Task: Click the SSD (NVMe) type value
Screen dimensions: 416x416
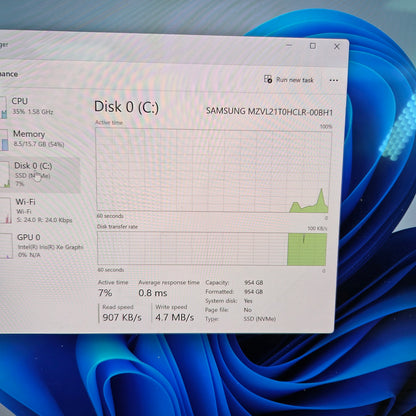Action: (260, 319)
